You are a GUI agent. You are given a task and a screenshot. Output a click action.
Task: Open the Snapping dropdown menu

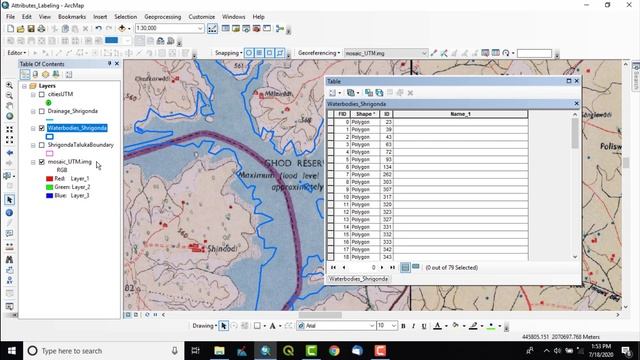tap(229, 53)
